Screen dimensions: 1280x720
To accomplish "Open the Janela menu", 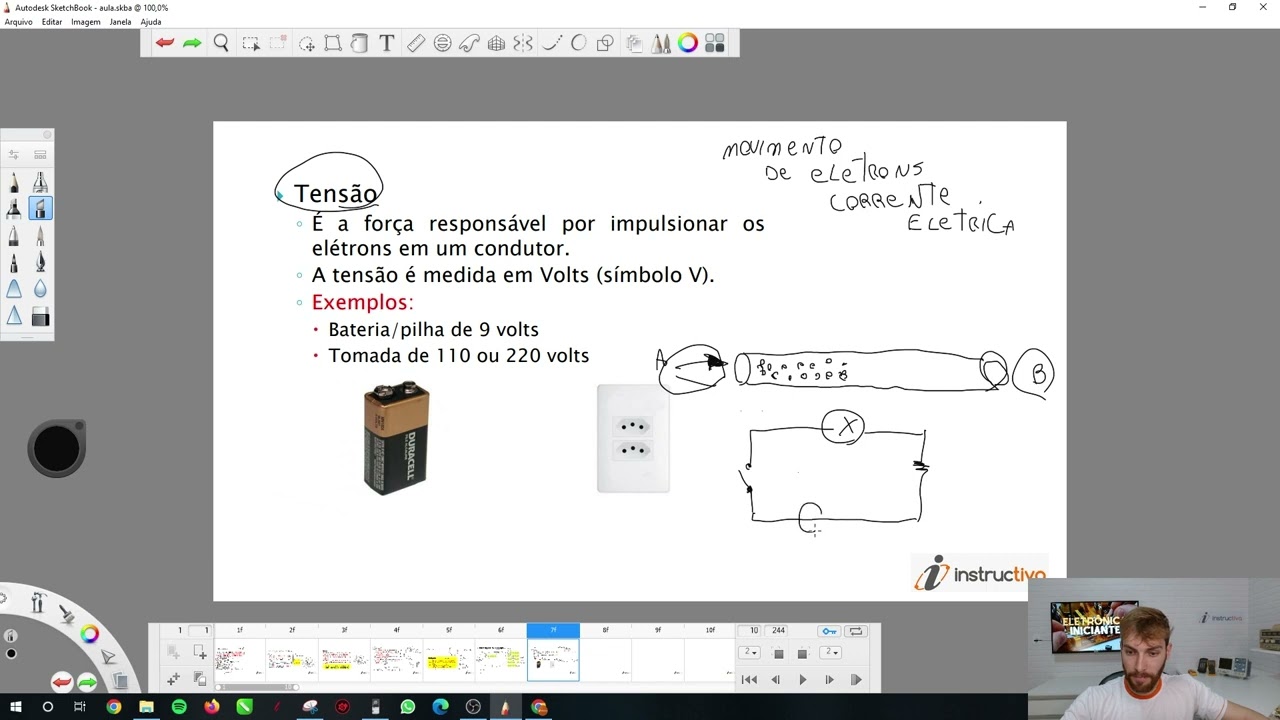I will [x=120, y=22].
